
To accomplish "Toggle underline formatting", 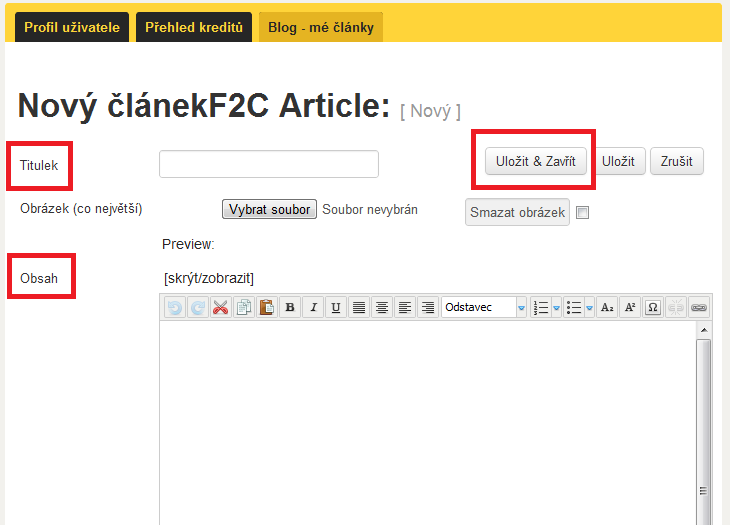I will [x=336, y=308].
